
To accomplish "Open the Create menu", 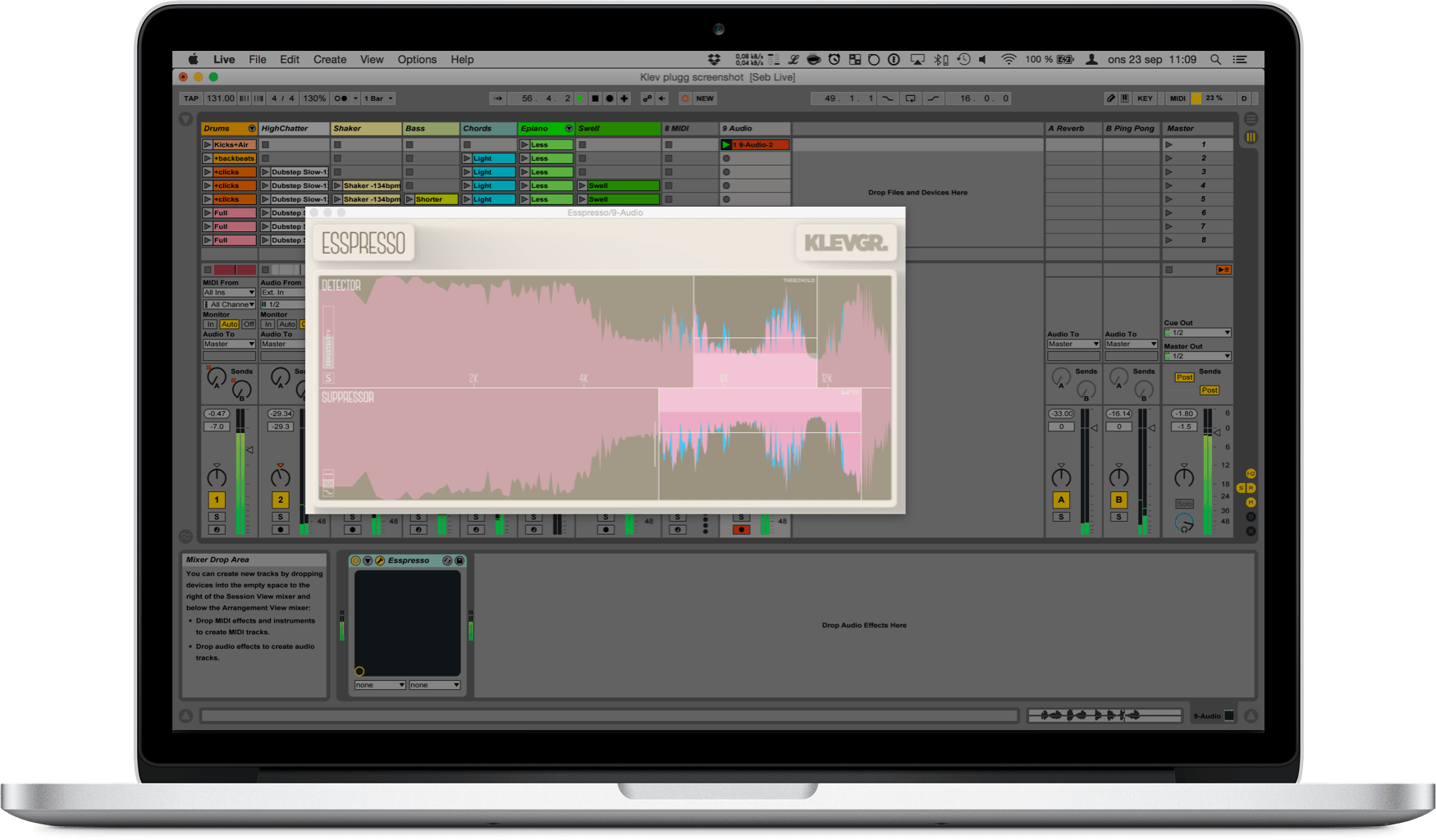I will pyautogui.click(x=330, y=60).
